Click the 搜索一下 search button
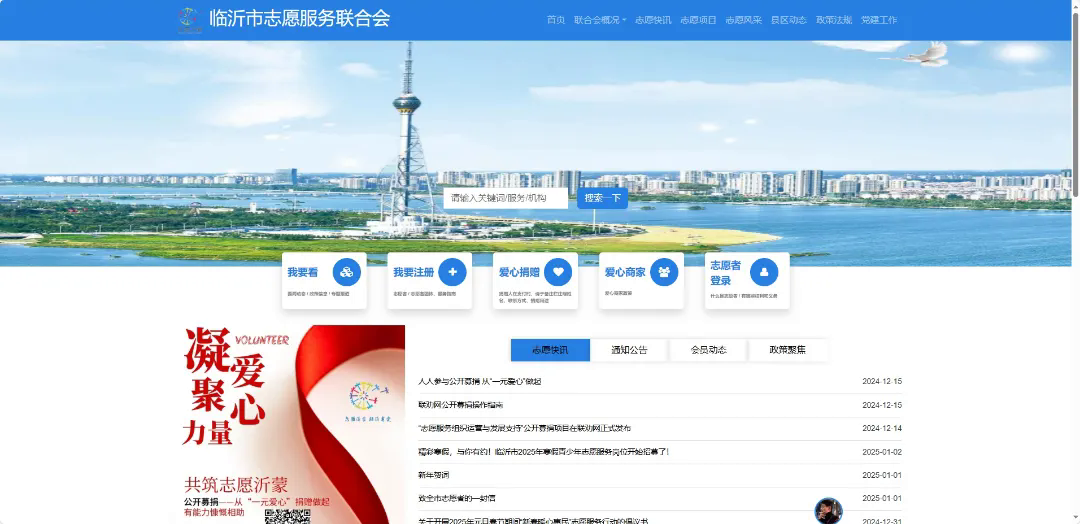This screenshot has width=1080, height=524. [603, 198]
